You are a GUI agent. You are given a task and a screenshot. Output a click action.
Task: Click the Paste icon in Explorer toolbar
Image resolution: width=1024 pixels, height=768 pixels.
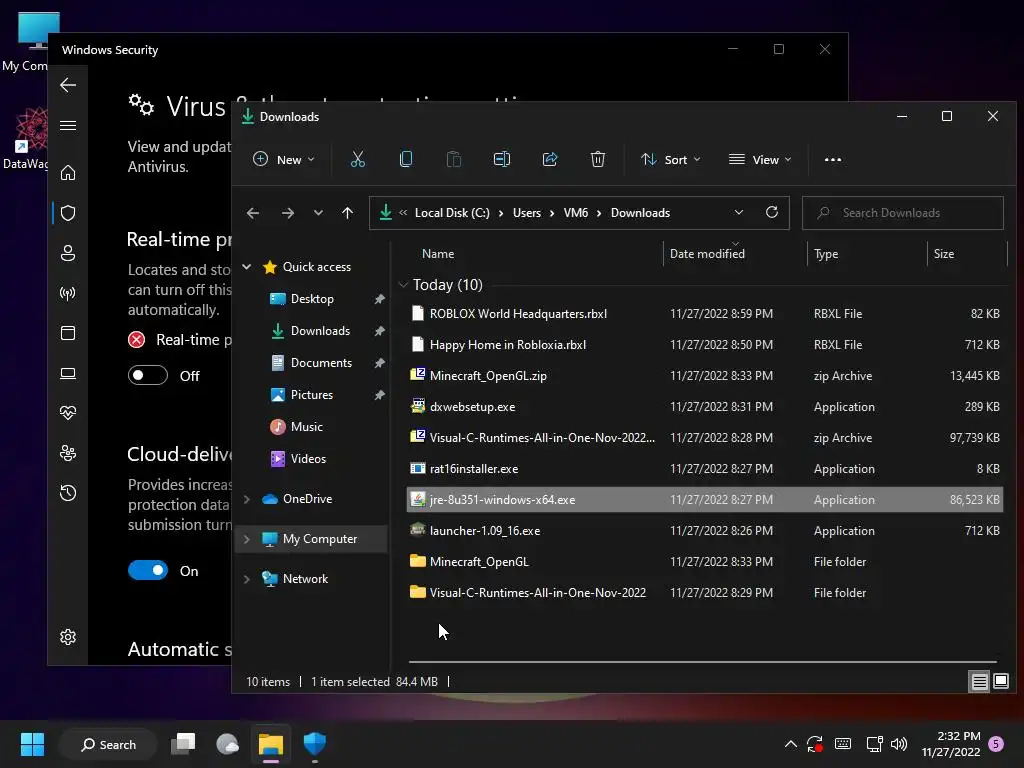(454, 159)
